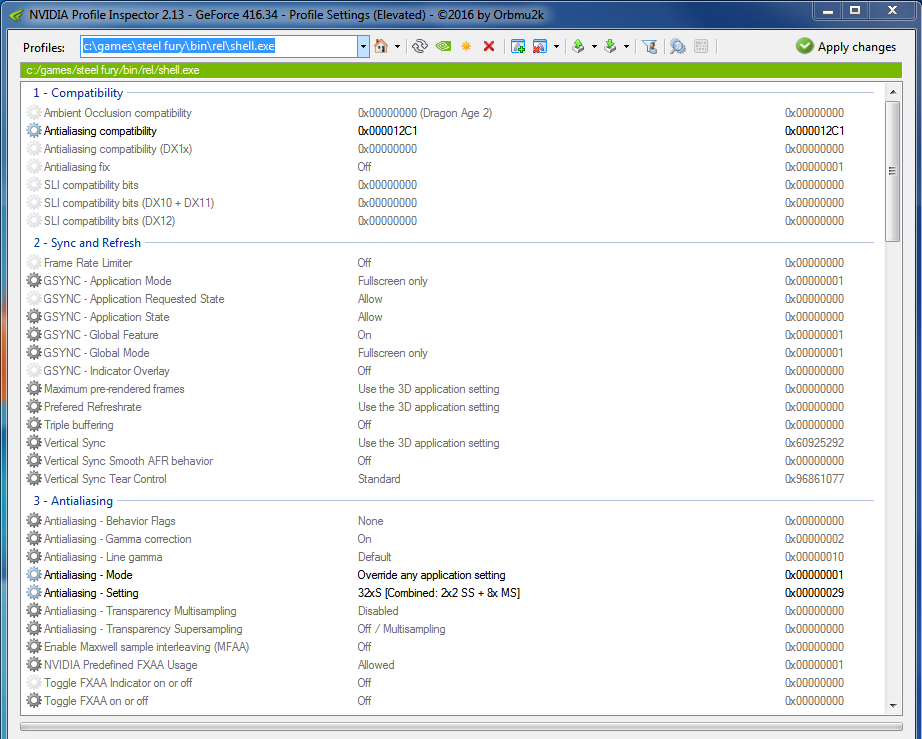Click the gear icon beside Vertical Sync
922x739 pixels.
click(x=34, y=443)
